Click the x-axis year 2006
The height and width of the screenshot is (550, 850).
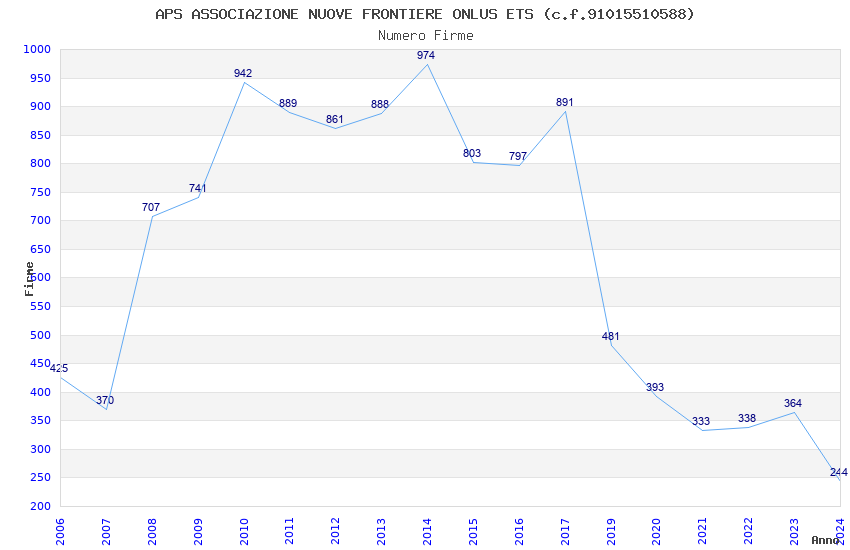point(60,532)
